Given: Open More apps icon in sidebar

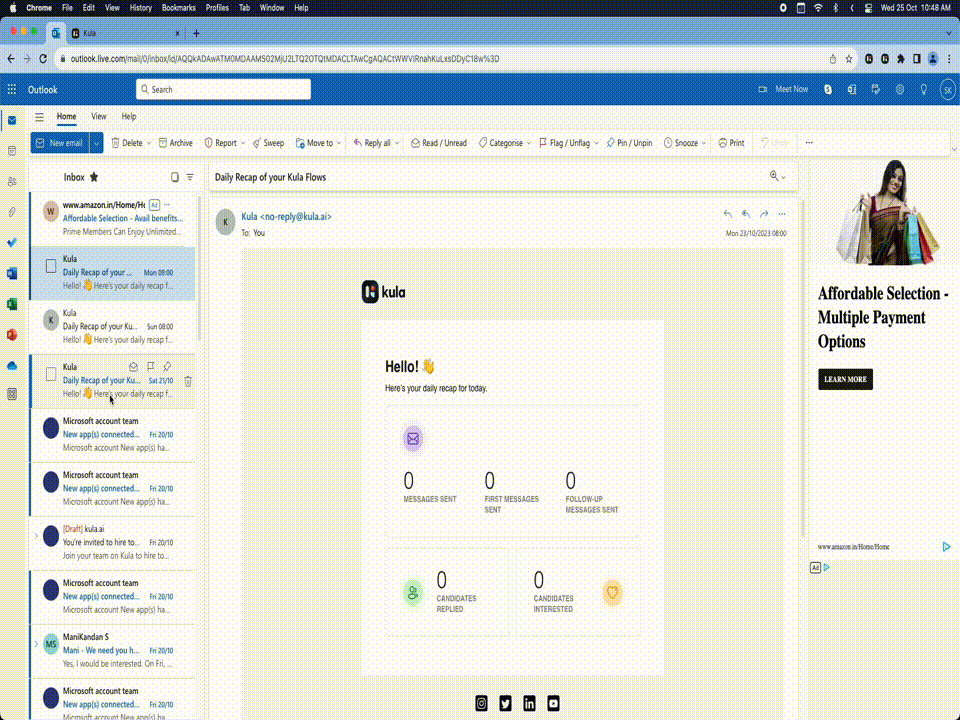Looking at the screenshot, I should coord(12,394).
